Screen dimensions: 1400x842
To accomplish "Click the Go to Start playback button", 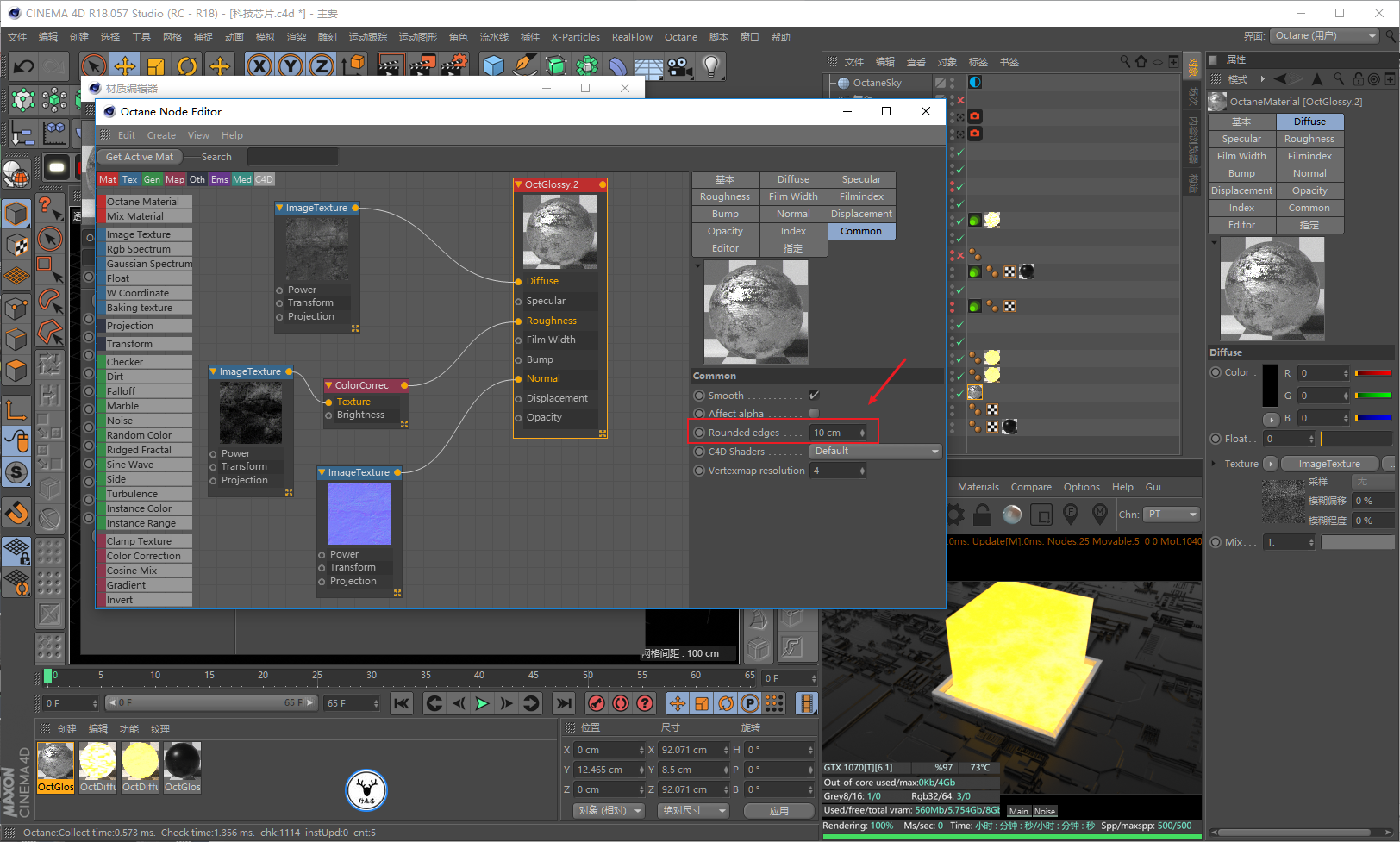I will (402, 703).
